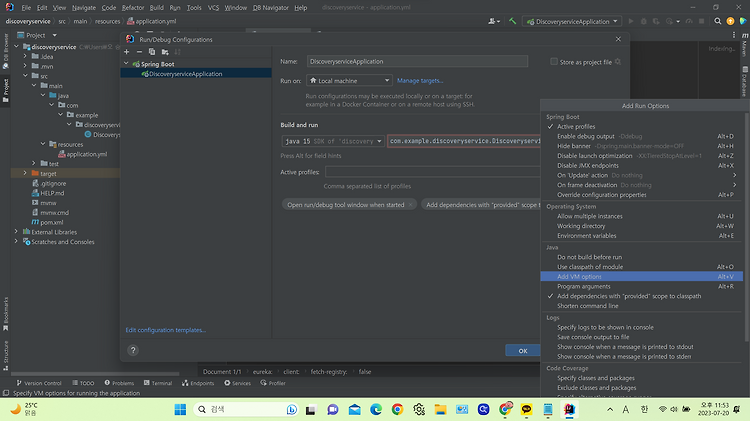Open the Terminal tool window
The height and width of the screenshot is (421, 750).
[158, 383]
